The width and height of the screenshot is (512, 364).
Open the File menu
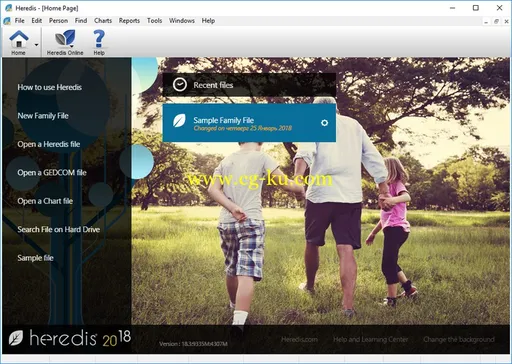20,21
